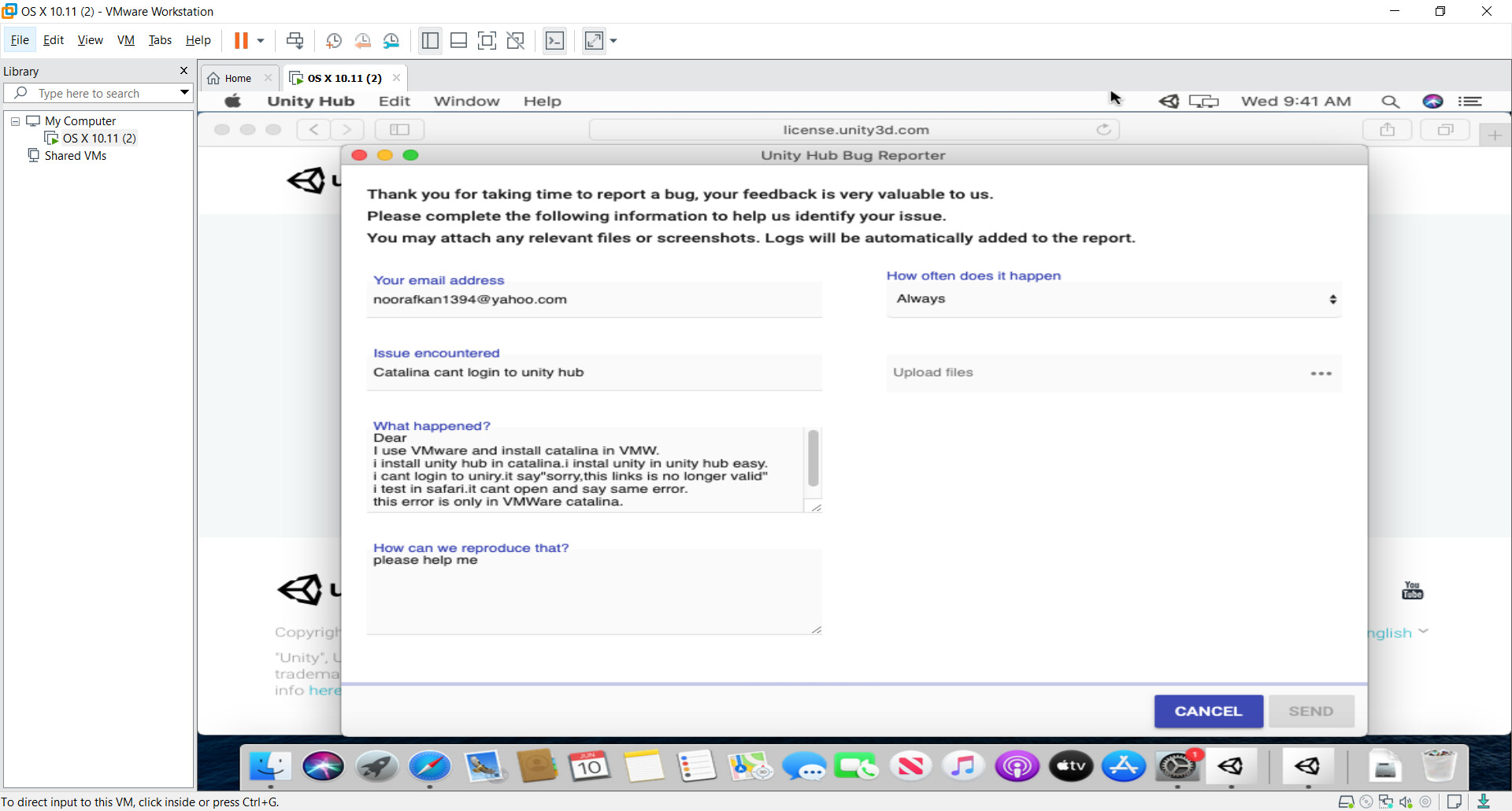Open Trash from the Dock
This screenshot has width=1512, height=811.
point(1439,765)
